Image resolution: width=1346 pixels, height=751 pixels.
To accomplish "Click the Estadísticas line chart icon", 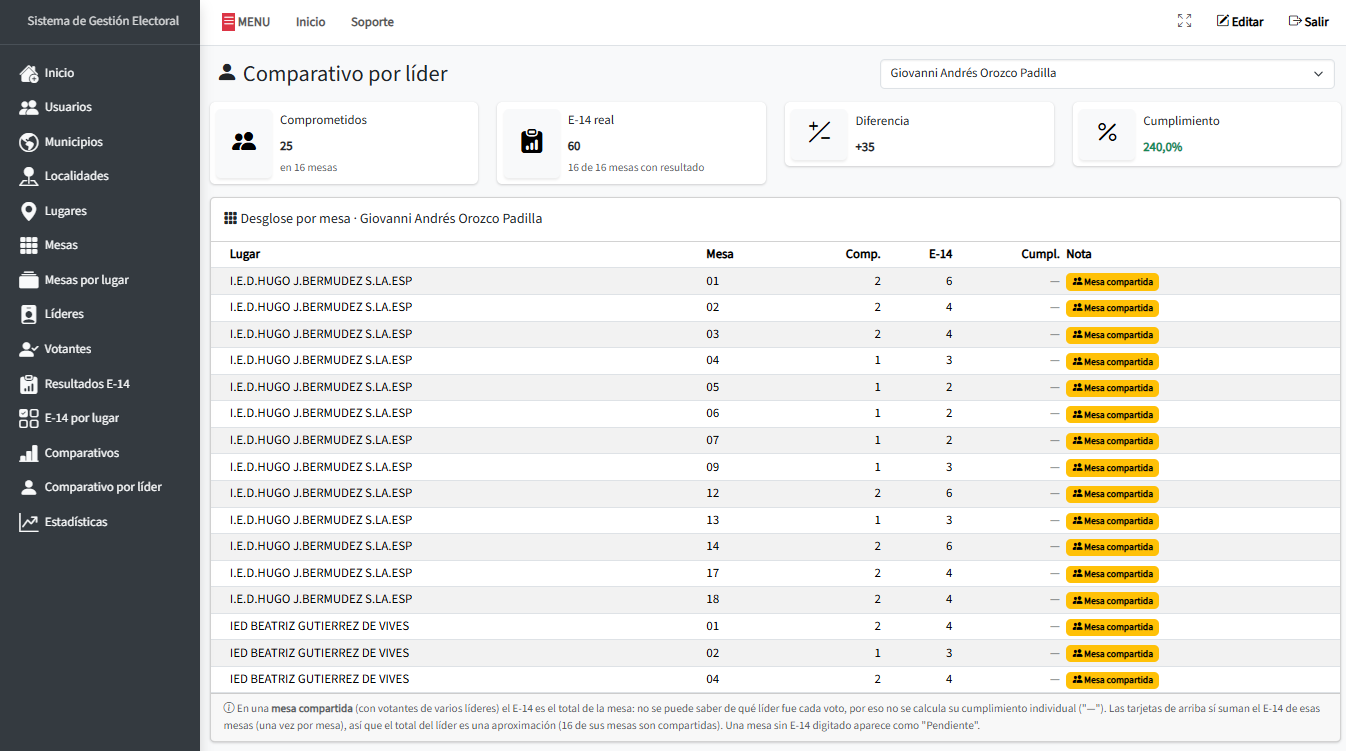I will pyautogui.click(x=28, y=522).
